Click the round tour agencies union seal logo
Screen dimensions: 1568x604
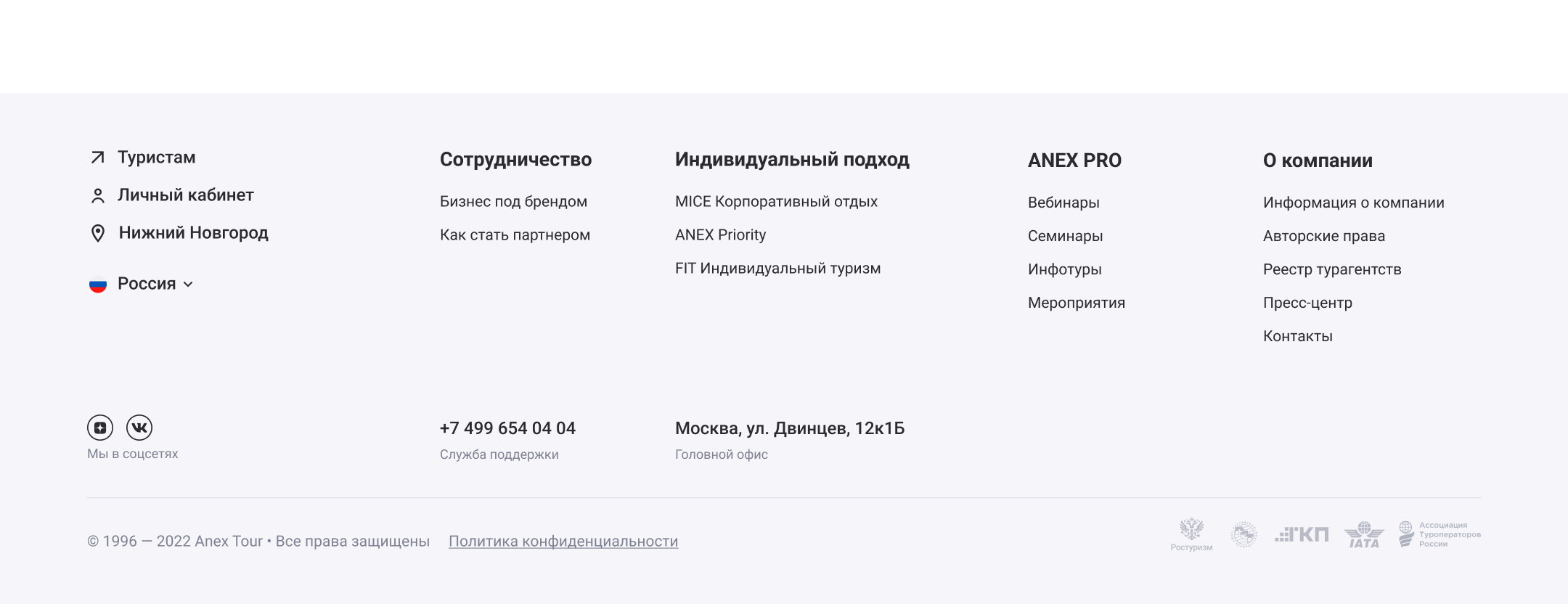[1244, 535]
